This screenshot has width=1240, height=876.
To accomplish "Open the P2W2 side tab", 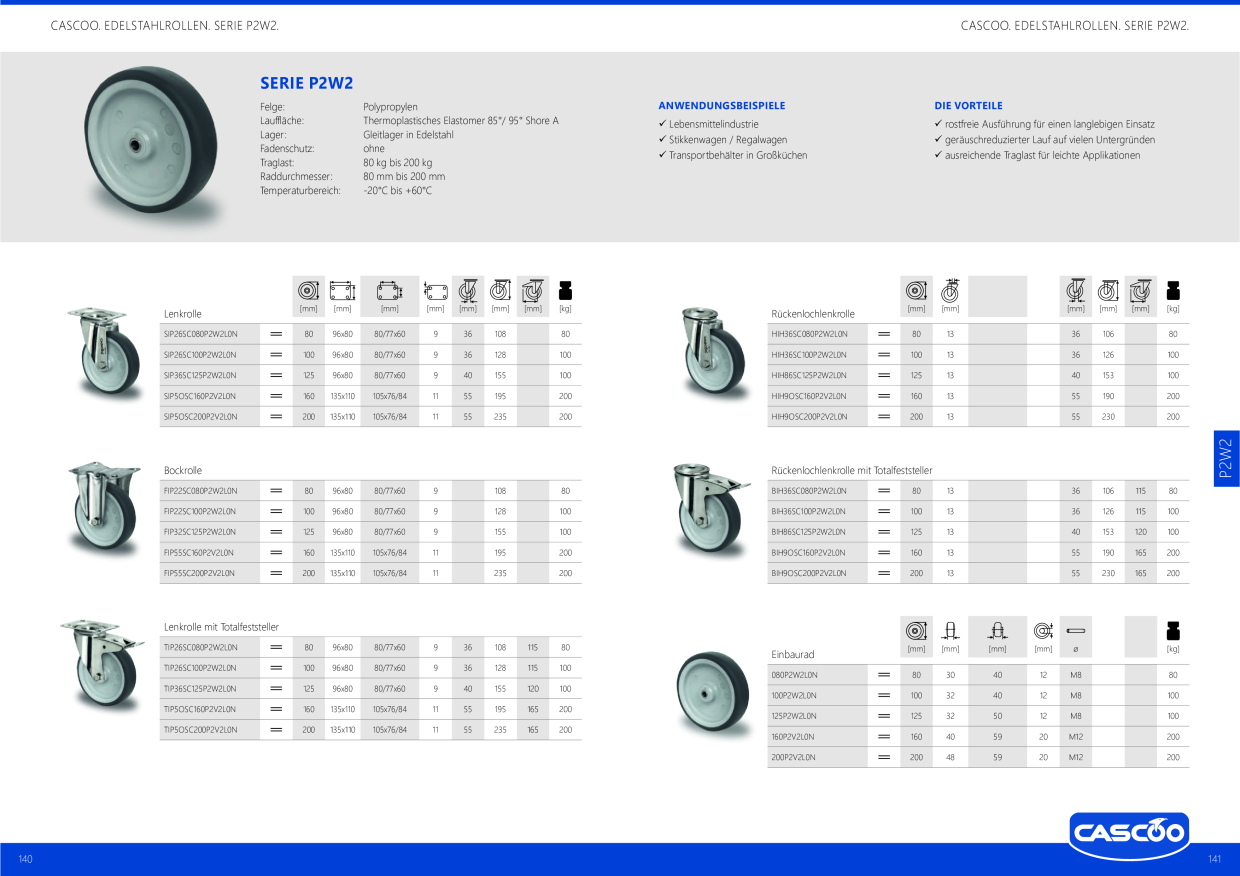I will coord(1226,459).
